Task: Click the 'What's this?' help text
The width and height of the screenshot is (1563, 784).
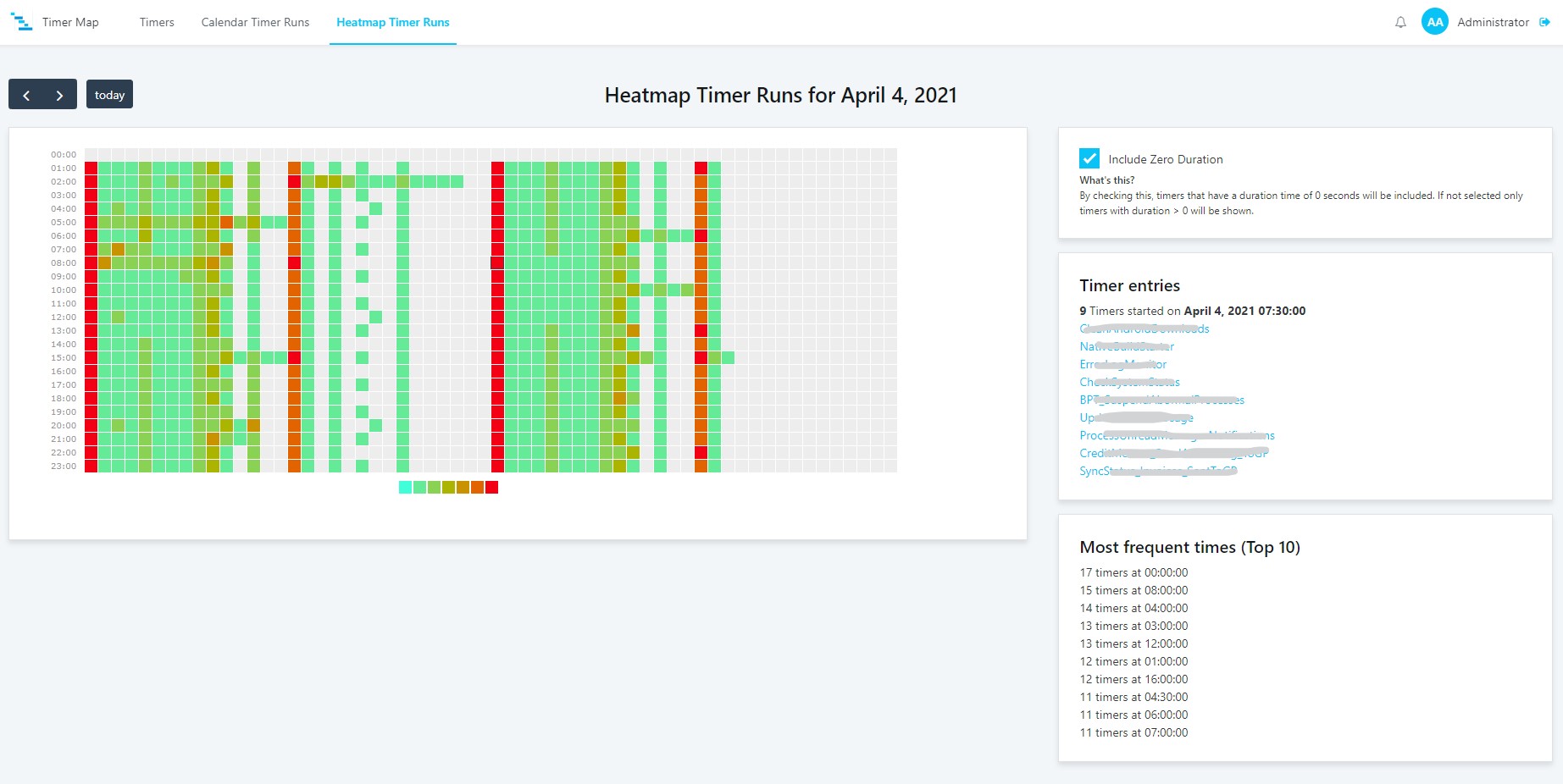Action: pos(1106,180)
